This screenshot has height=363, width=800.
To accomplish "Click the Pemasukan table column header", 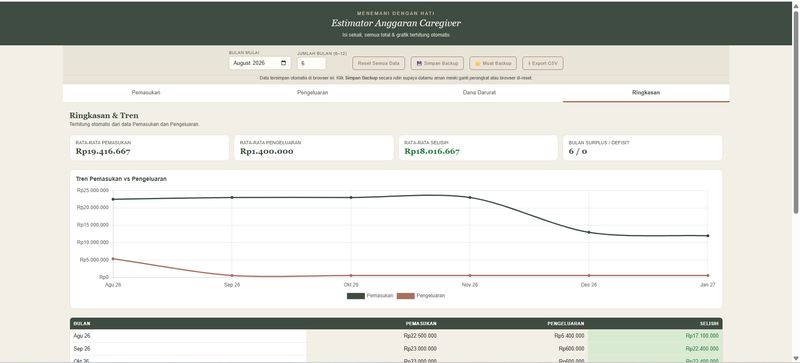I will pyautogui.click(x=421, y=324).
